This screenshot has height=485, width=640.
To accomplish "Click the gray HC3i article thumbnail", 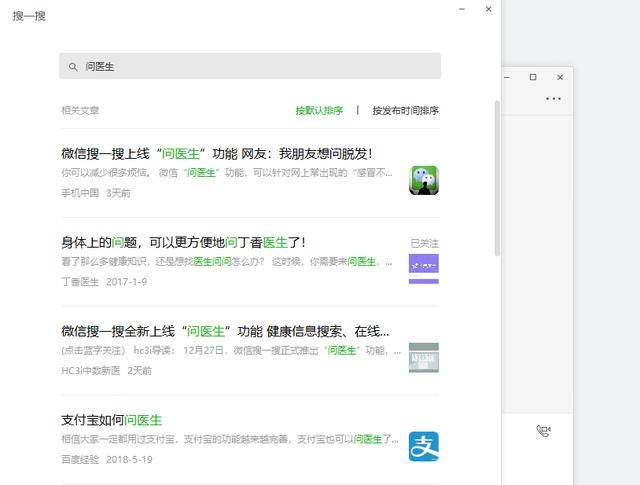I will click(423, 358).
